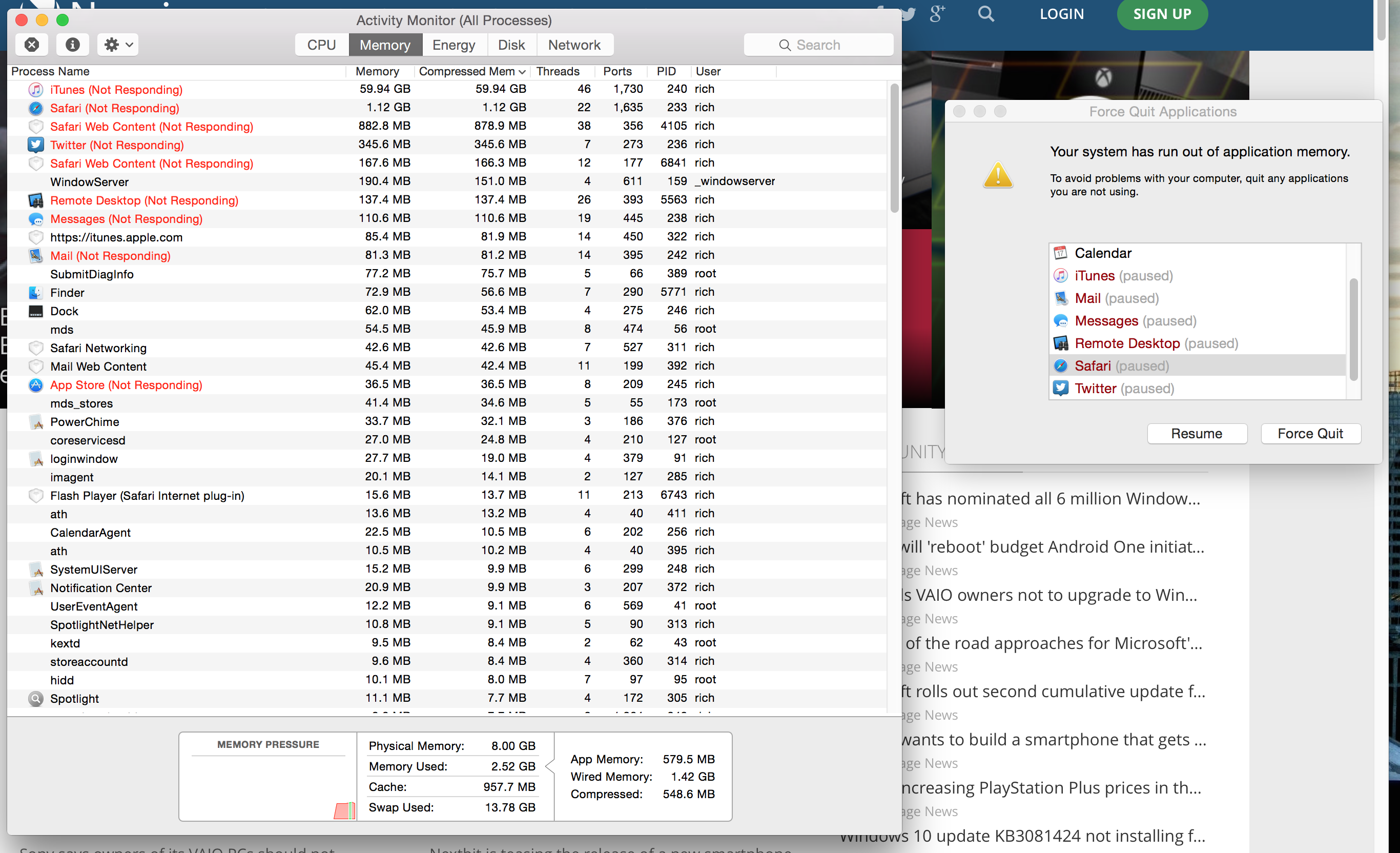
Task: Click the Flash Player plug-in shield icon
Action: pos(36,496)
